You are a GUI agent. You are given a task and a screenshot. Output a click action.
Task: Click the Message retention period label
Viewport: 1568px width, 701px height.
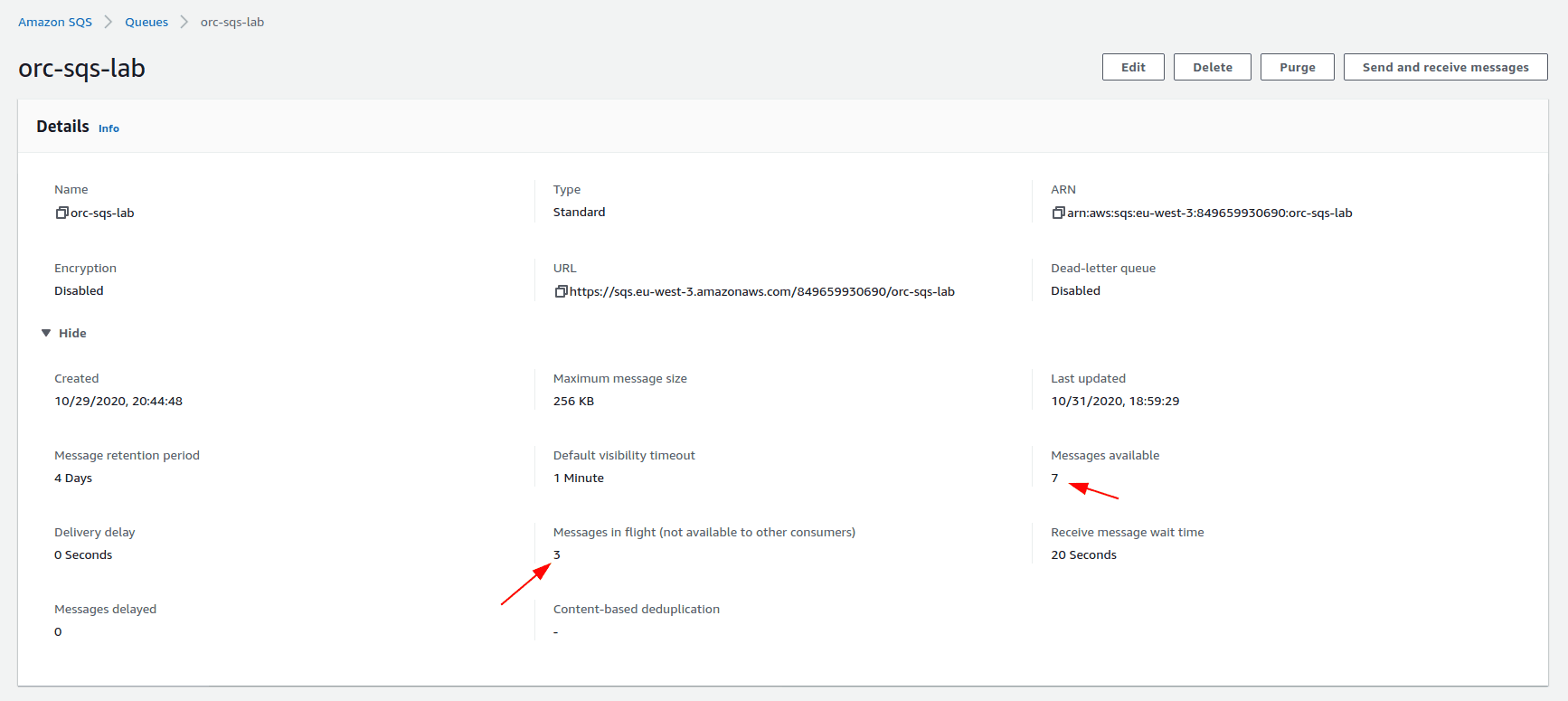pos(127,455)
